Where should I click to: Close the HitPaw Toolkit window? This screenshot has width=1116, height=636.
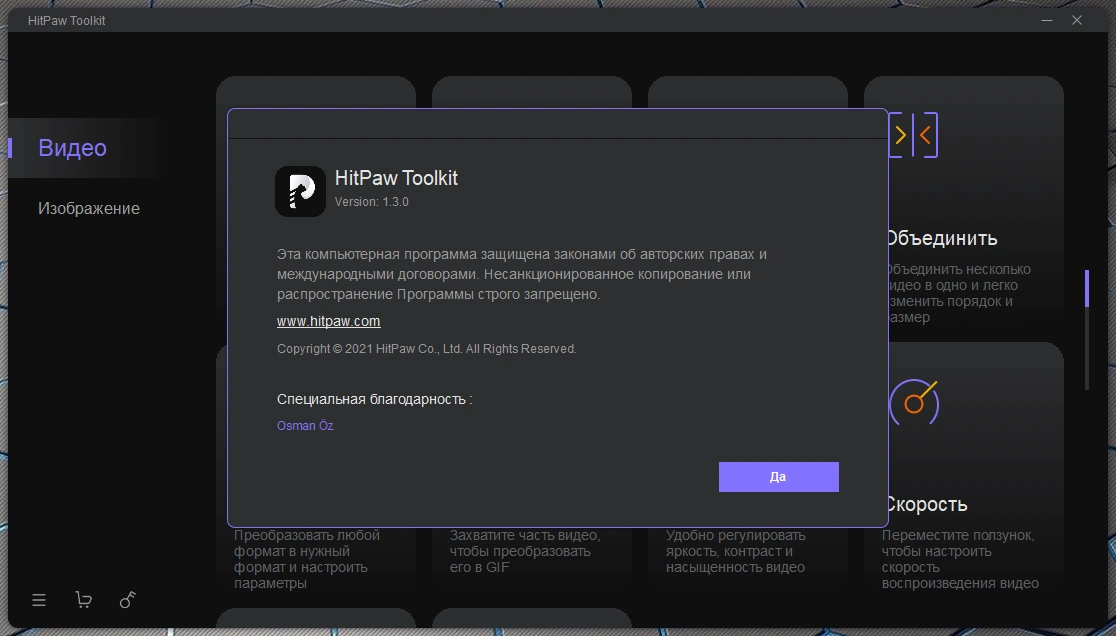(x=1077, y=20)
